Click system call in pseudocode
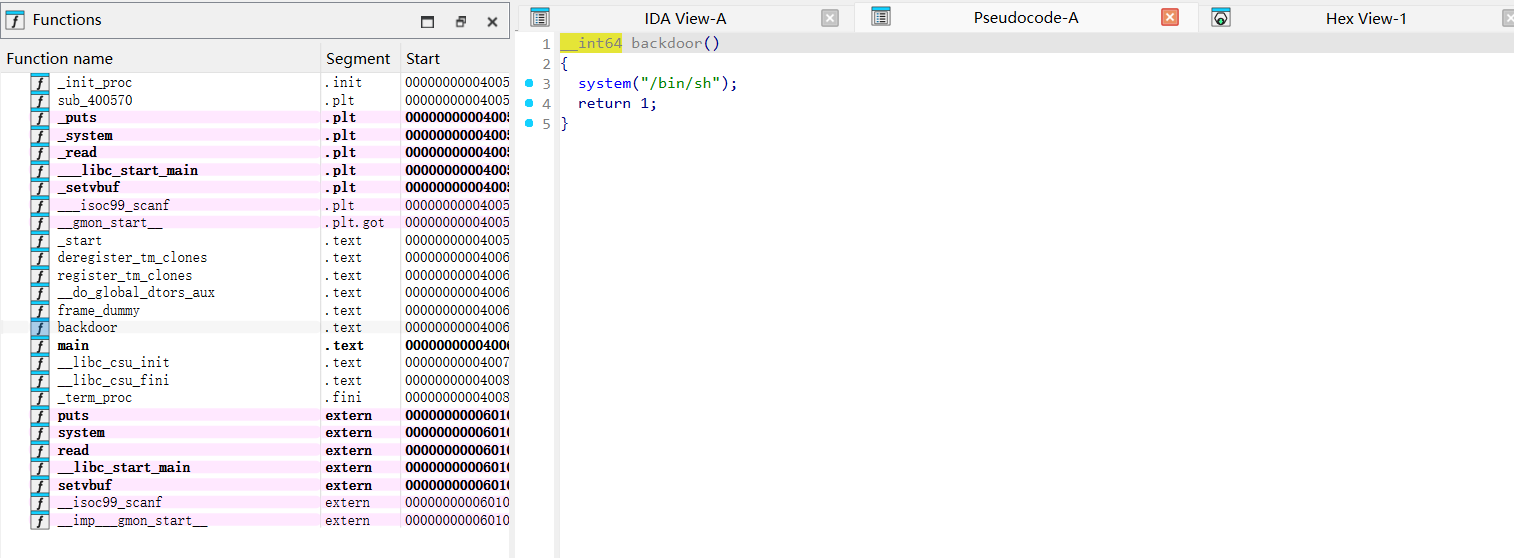The image size is (1514, 558). (x=604, y=84)
